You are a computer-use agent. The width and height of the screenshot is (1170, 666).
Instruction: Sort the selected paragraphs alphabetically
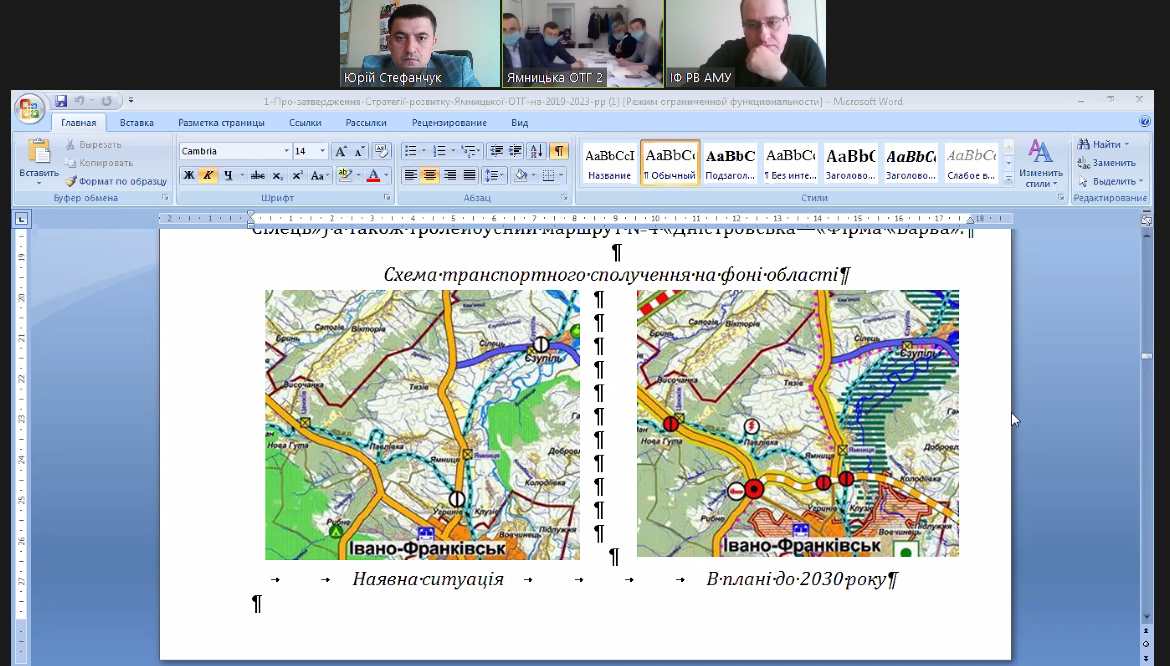point(536,151)
